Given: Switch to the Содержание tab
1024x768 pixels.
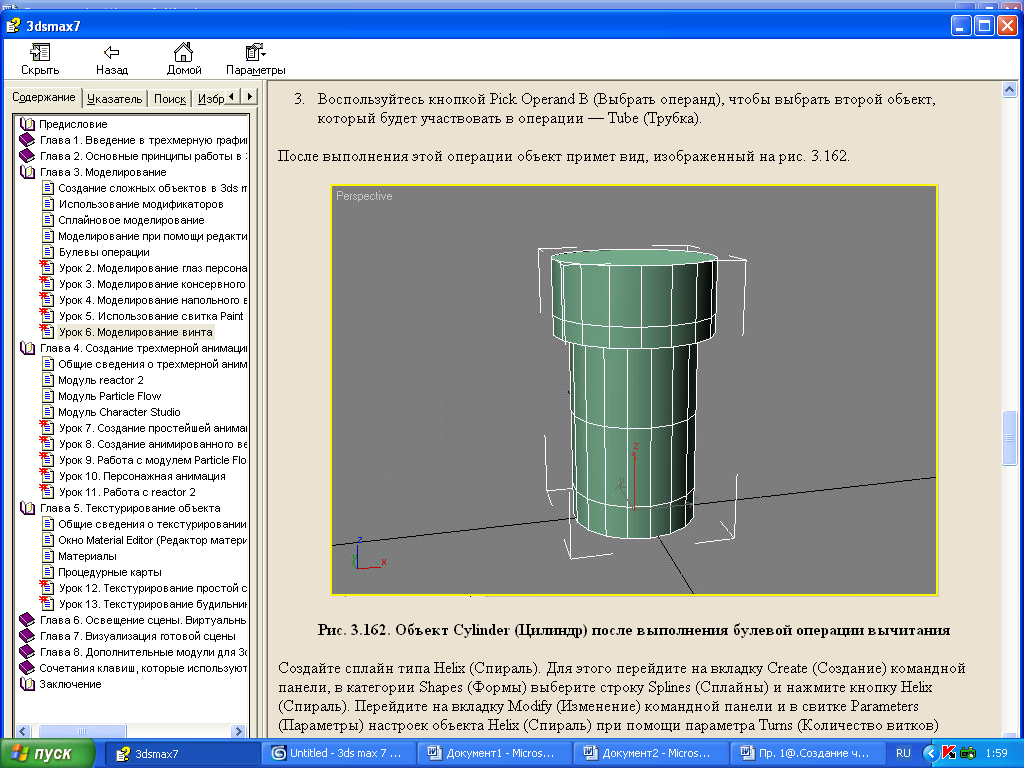Looking at the screenshot, I should [44, 97].
